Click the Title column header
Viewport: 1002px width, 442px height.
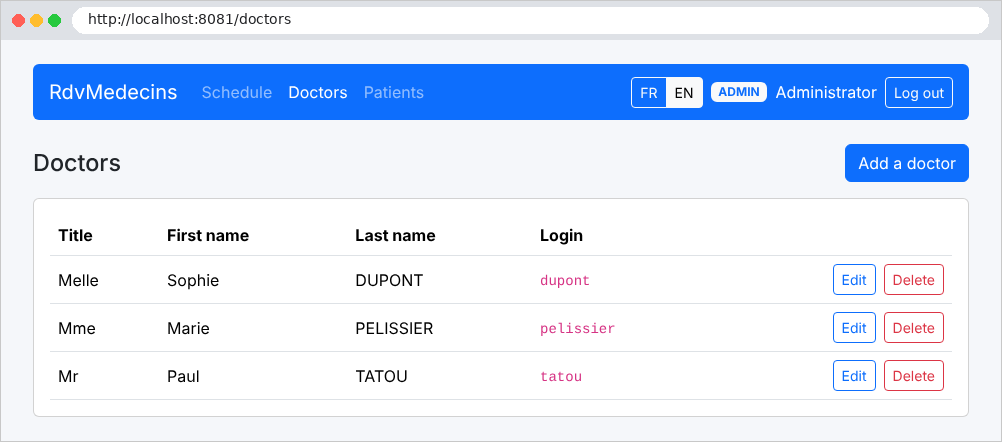(75, 236)
